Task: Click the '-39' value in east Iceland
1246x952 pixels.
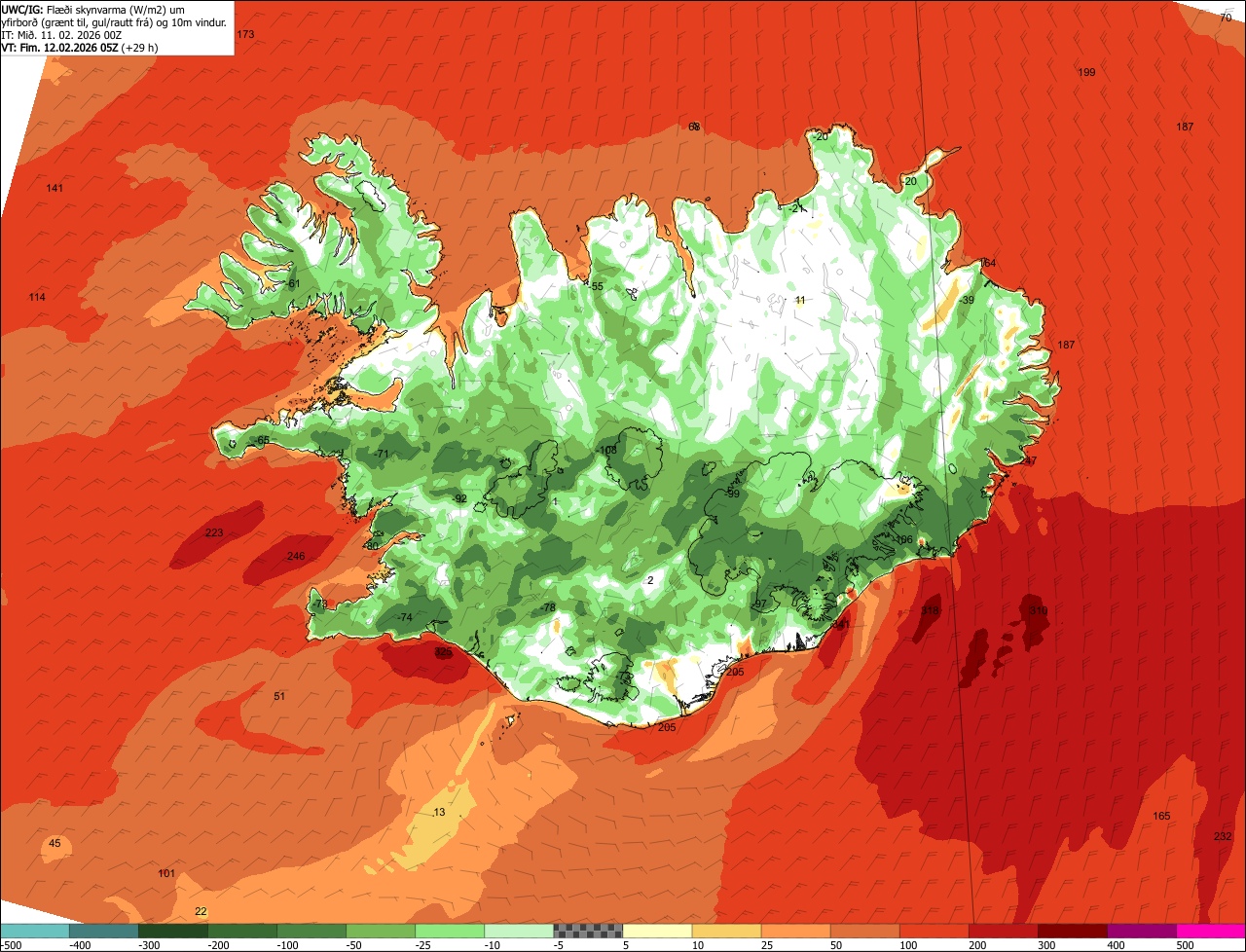Action: pyautogui.click(x=966, y=300)
